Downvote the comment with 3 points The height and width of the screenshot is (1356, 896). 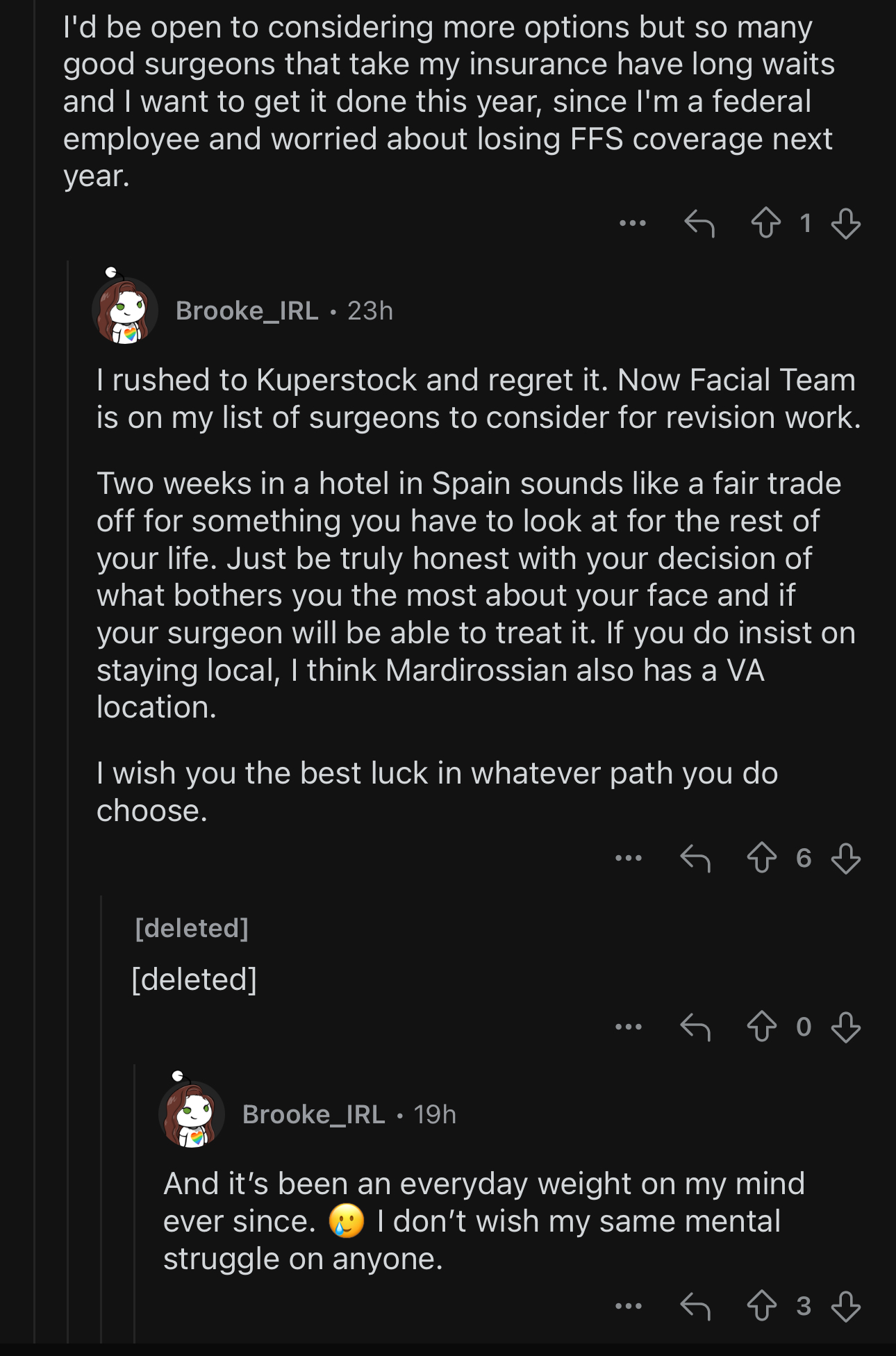click(845, 1306)
